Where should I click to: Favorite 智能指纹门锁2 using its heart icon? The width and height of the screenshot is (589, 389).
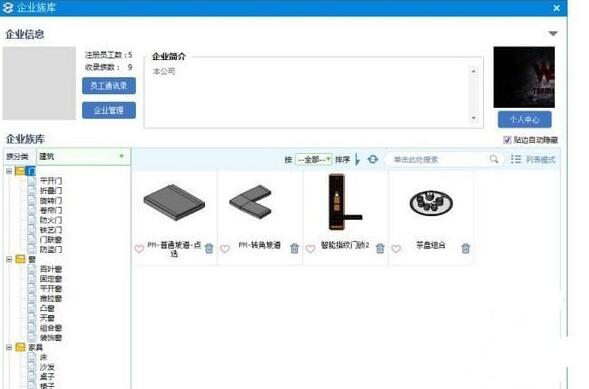pos(310,249)
